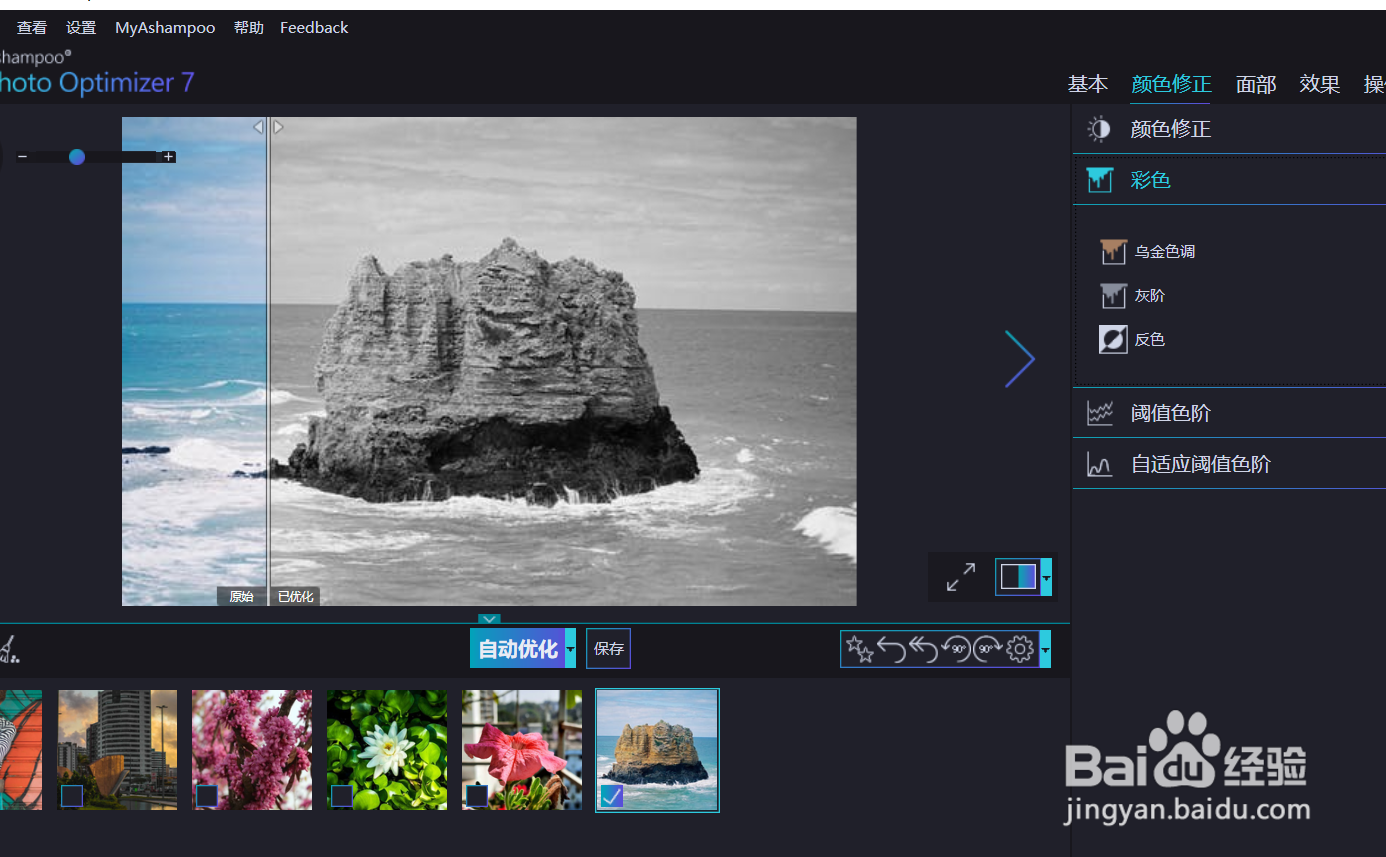The width and height of the screenshot is (1386, 857).
Task: Switch to the 效果 tab
Action: click(1320, 84)
